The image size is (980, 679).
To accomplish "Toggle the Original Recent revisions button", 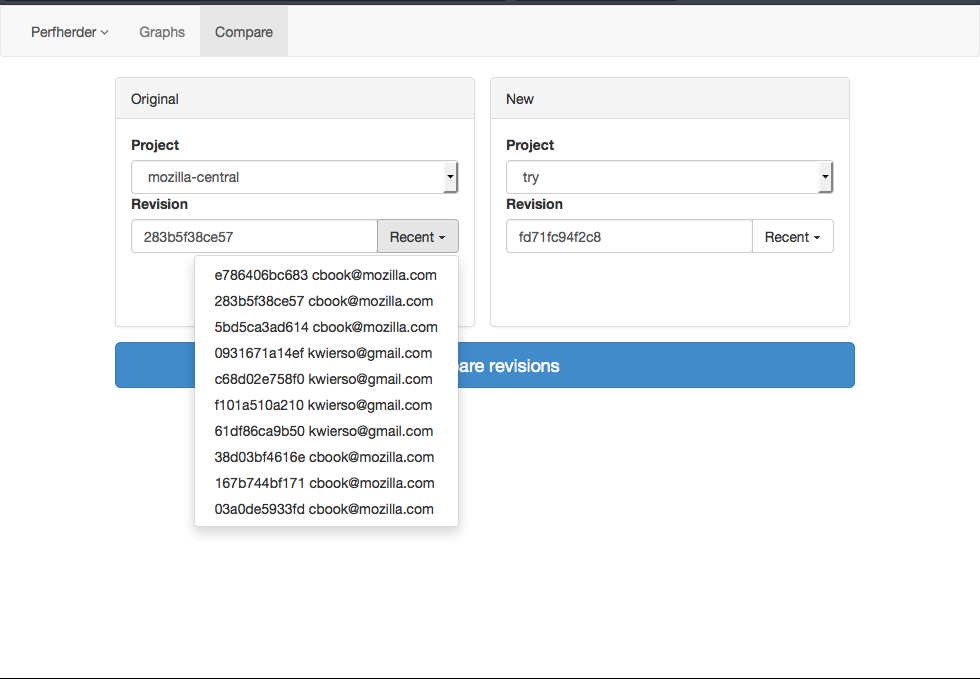I will (417, 237).
